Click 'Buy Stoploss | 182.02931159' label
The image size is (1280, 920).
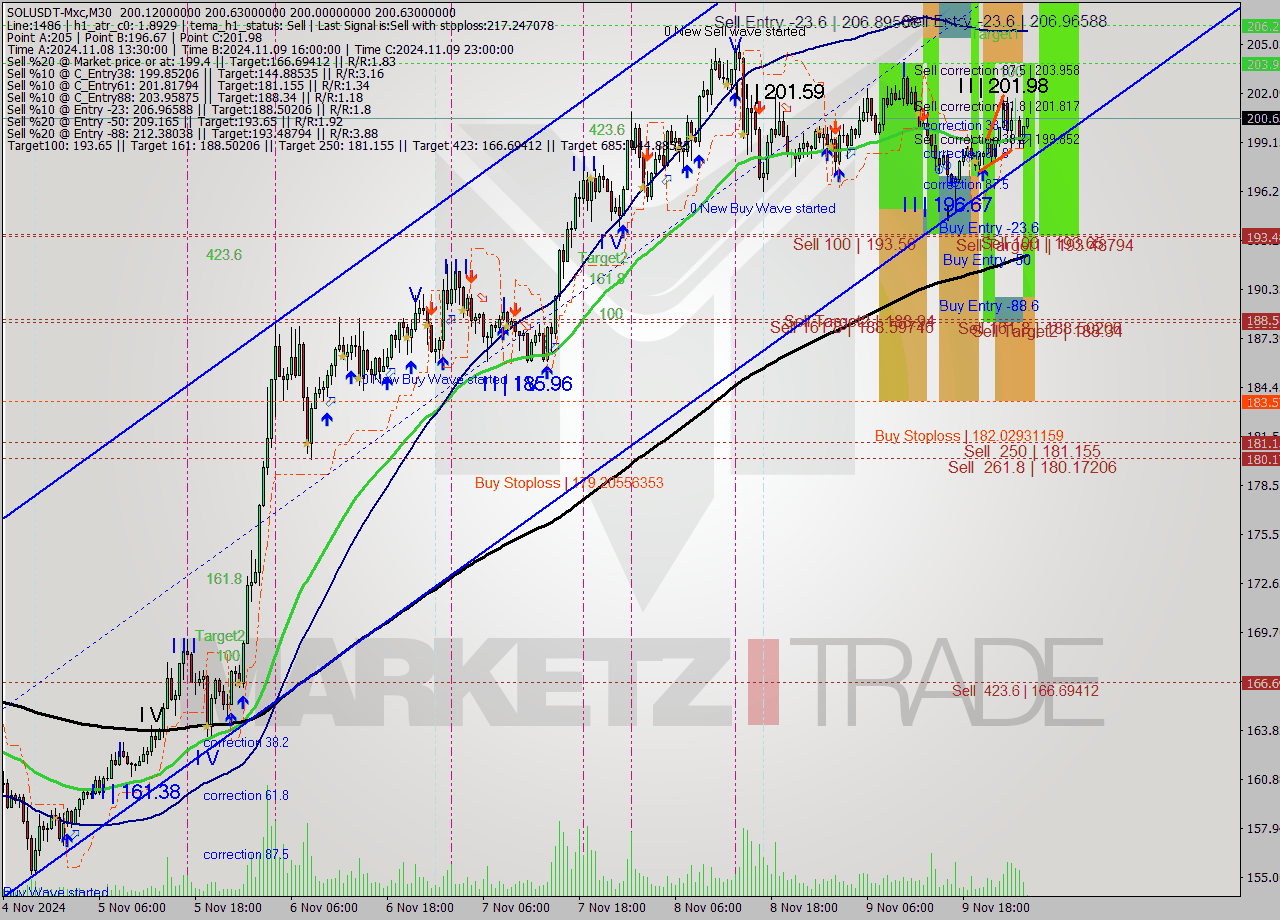[x=969, y=436]
